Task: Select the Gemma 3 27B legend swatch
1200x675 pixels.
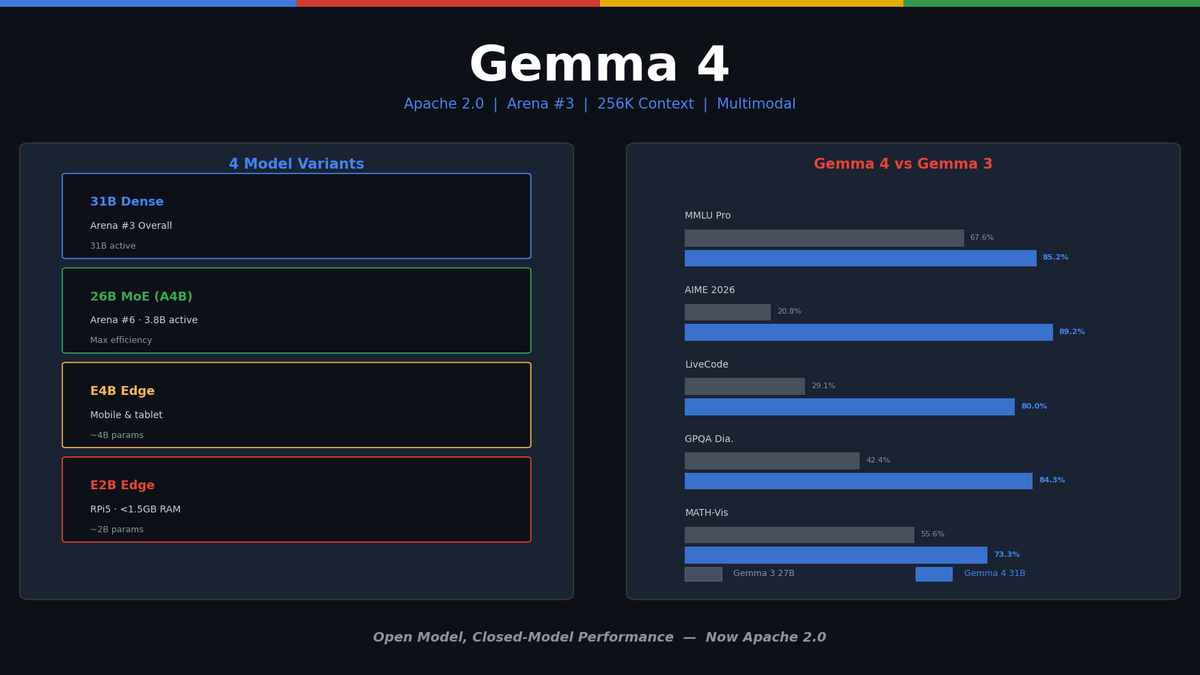Action: (x=702, y=573)
